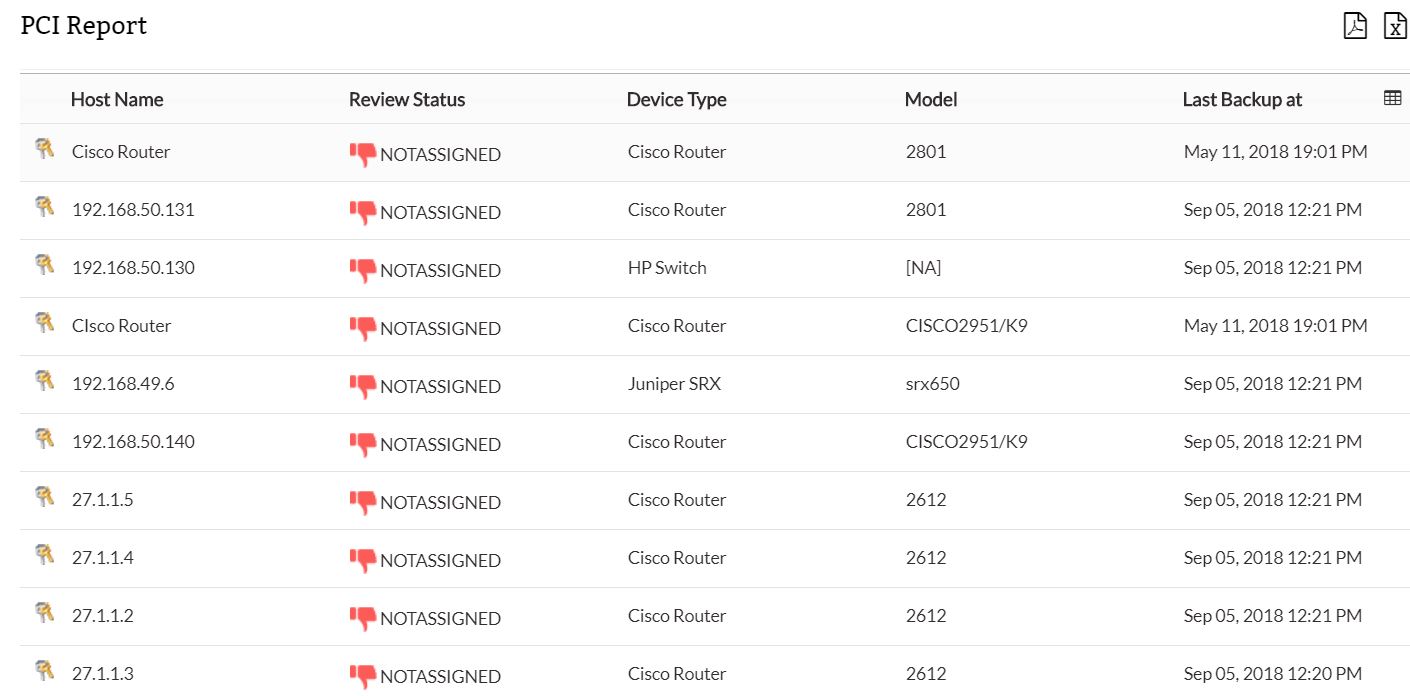Sort by Review Status column header
This screenshot has height=696, width=1410.
(x=407, y=100)
